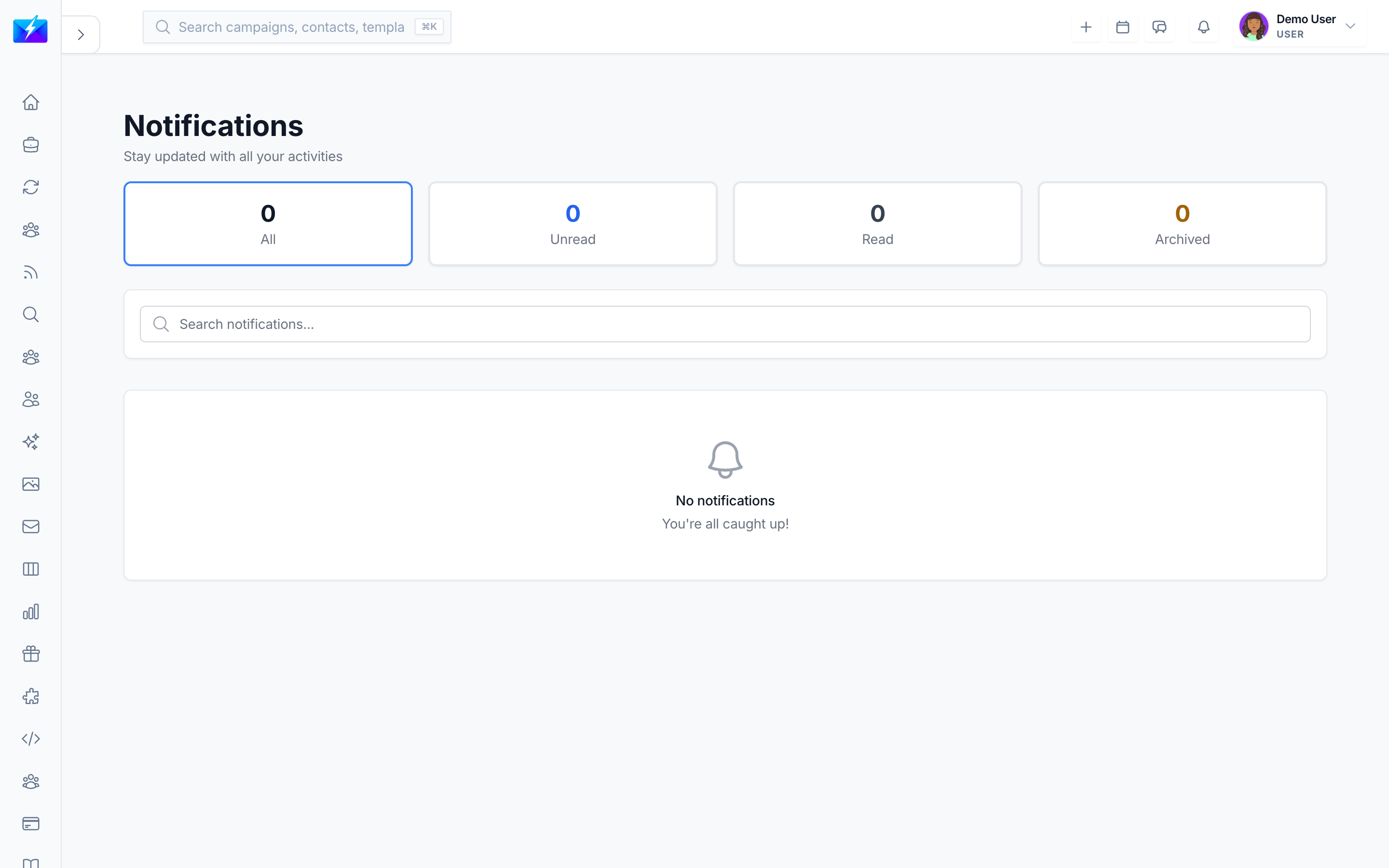Click the circular sync arrows sidebar icon

pos(30,187)
